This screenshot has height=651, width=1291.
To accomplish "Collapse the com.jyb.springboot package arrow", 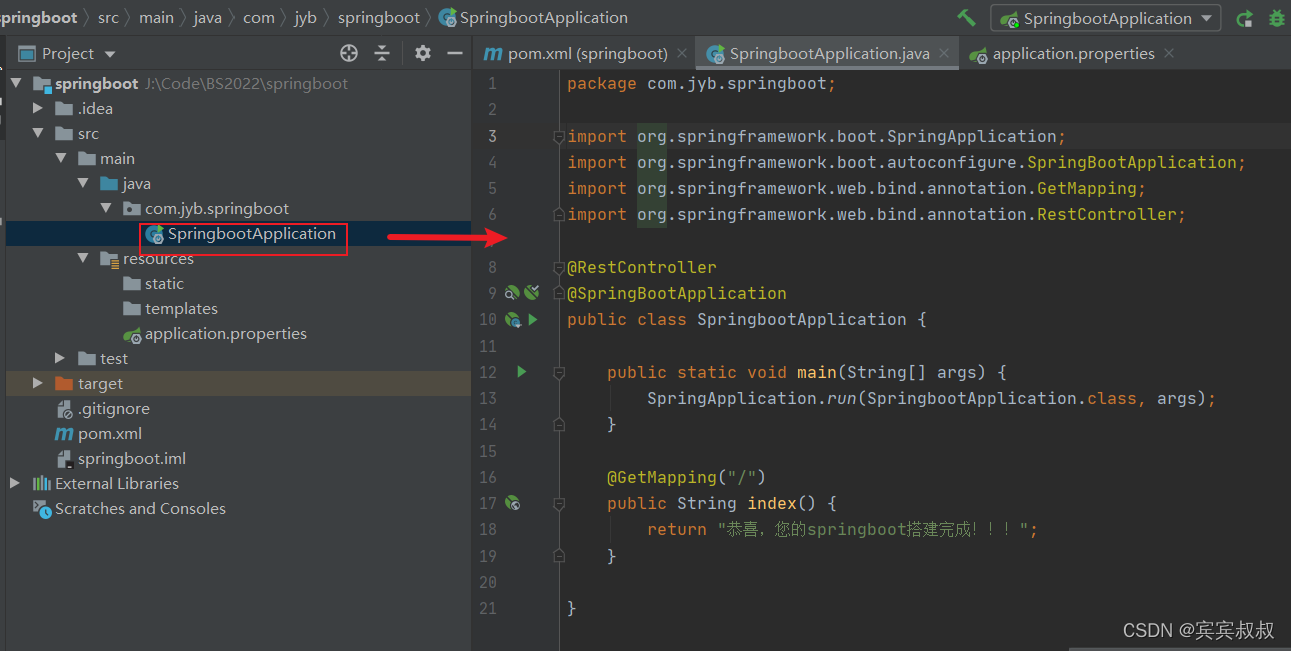I will pos(106,208).
